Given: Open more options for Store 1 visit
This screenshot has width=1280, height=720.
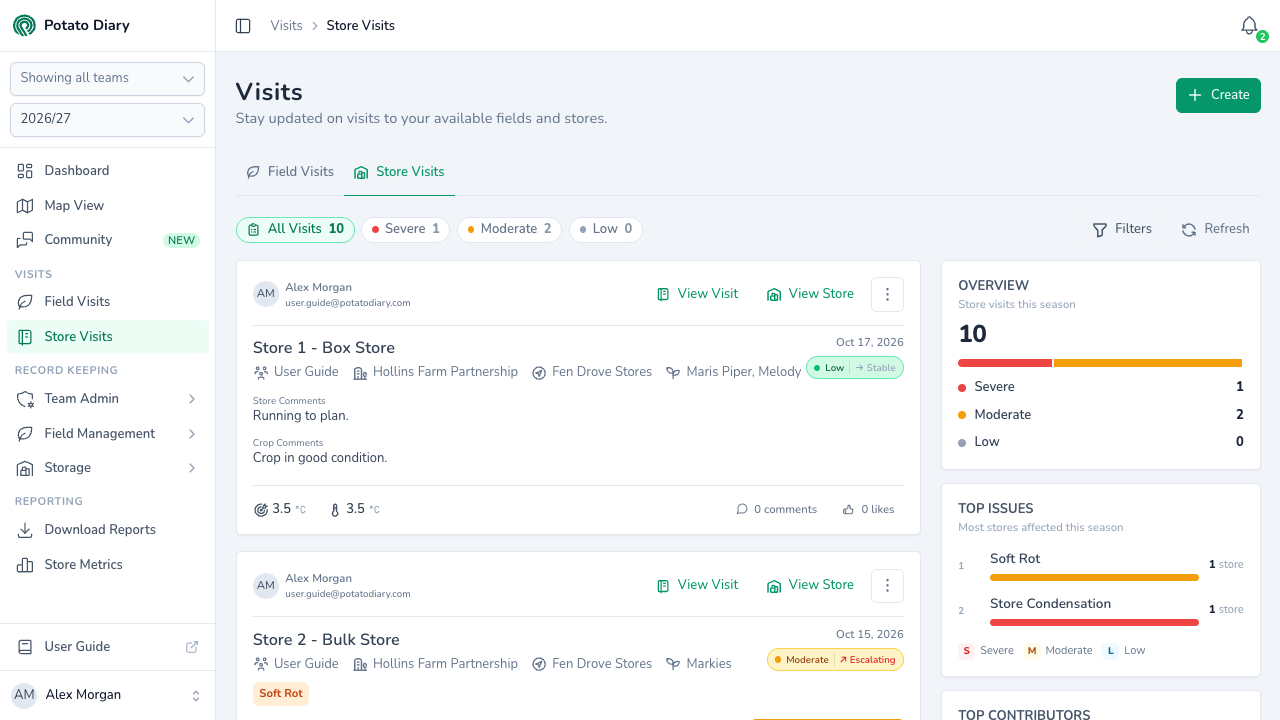Looking at the screenshot, I should [888, 294].
